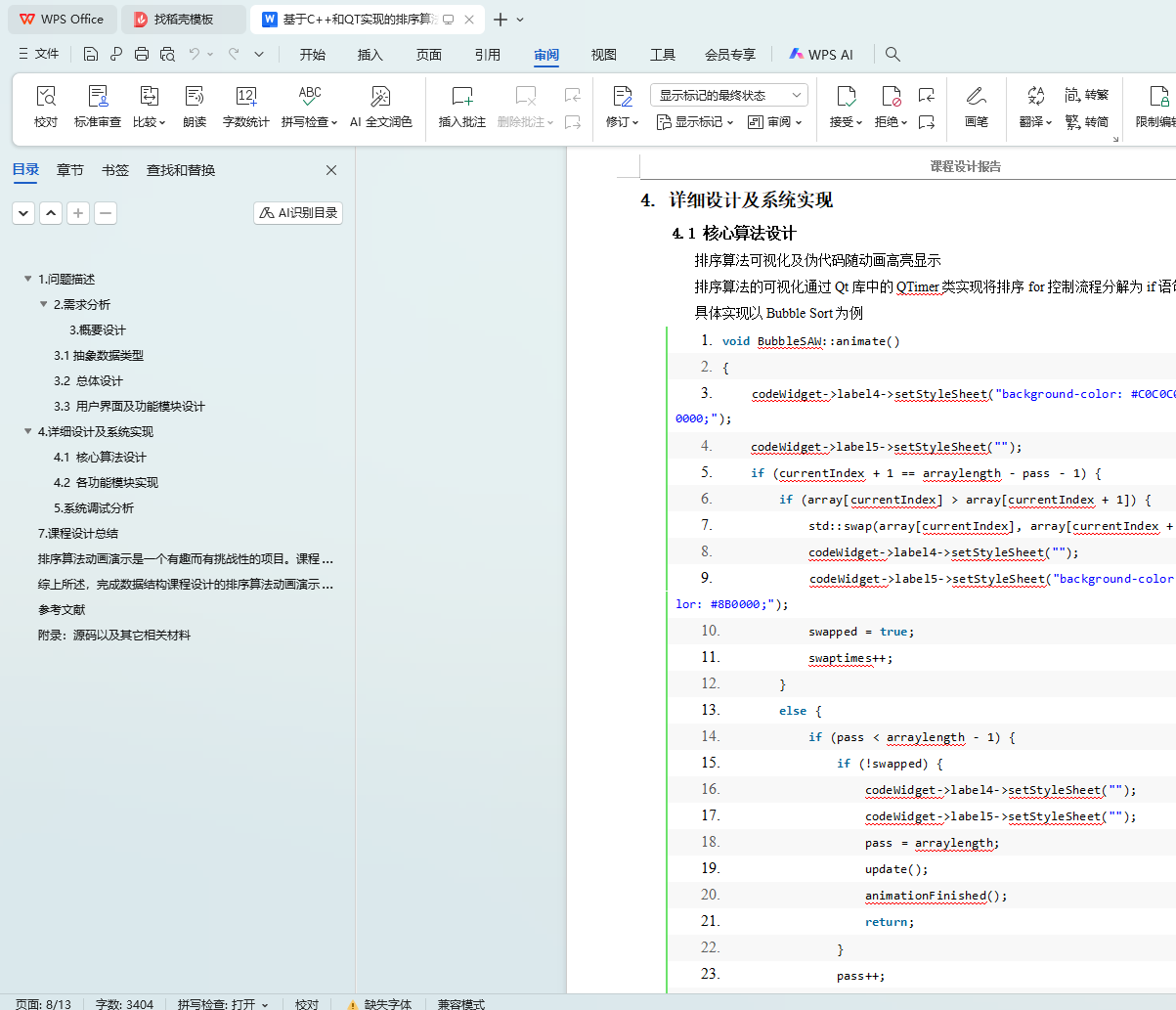This screenshot has height=1010, width=1176.
Task: Close the navigation pane with X
Action: pyautogui.click(x=331, y=170)
